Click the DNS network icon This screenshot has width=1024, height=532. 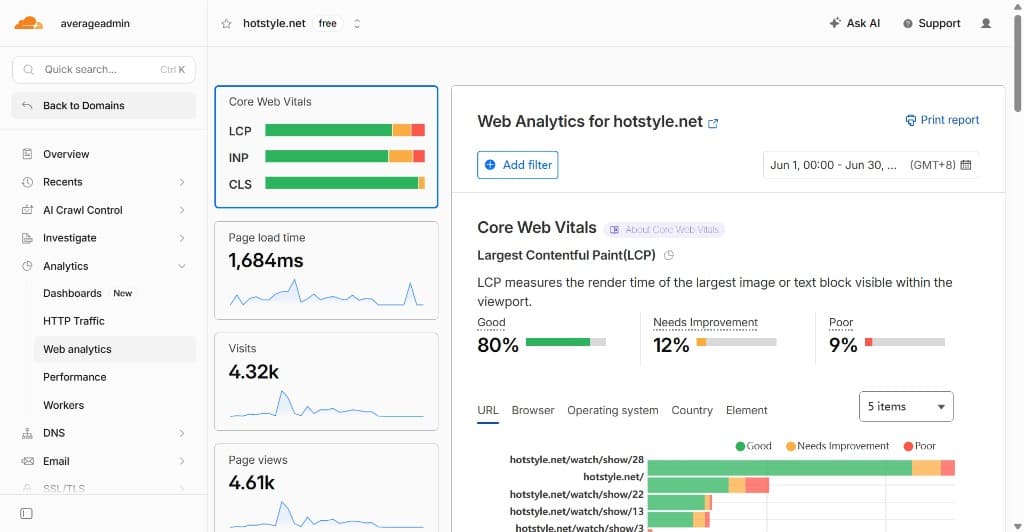27,433
